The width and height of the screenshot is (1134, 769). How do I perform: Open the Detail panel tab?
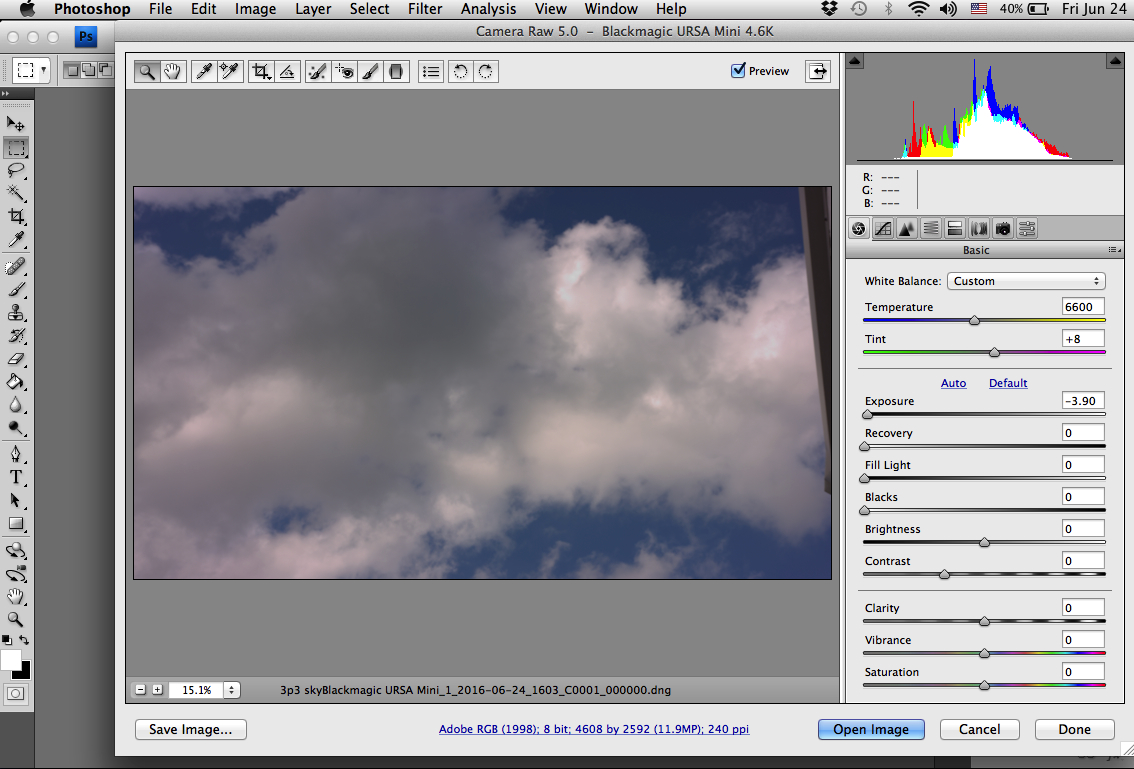point(906,229)
